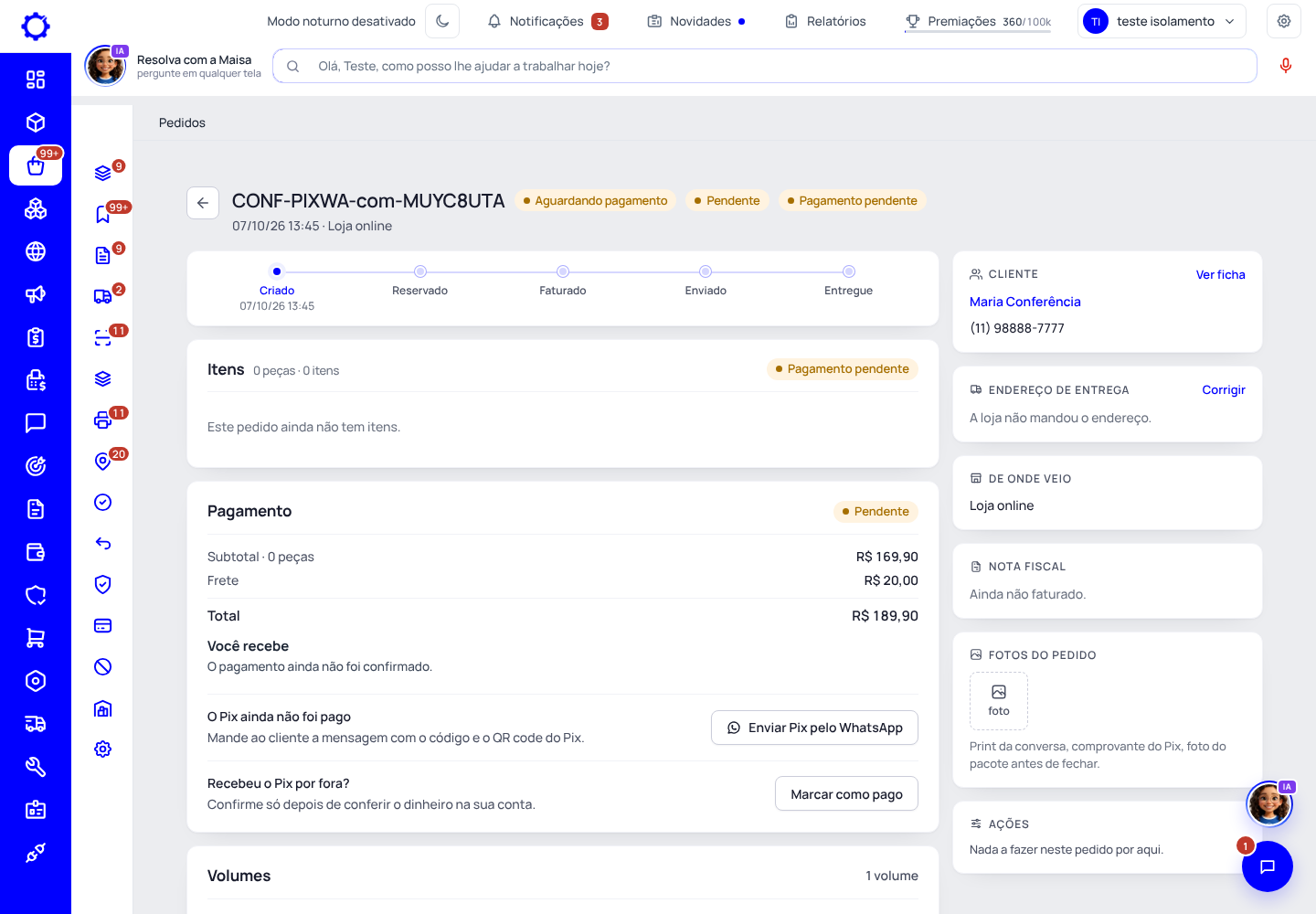Open the megaphone marketing icon
This screenshot has width=1316, height=914.
(x=36, y=294)
